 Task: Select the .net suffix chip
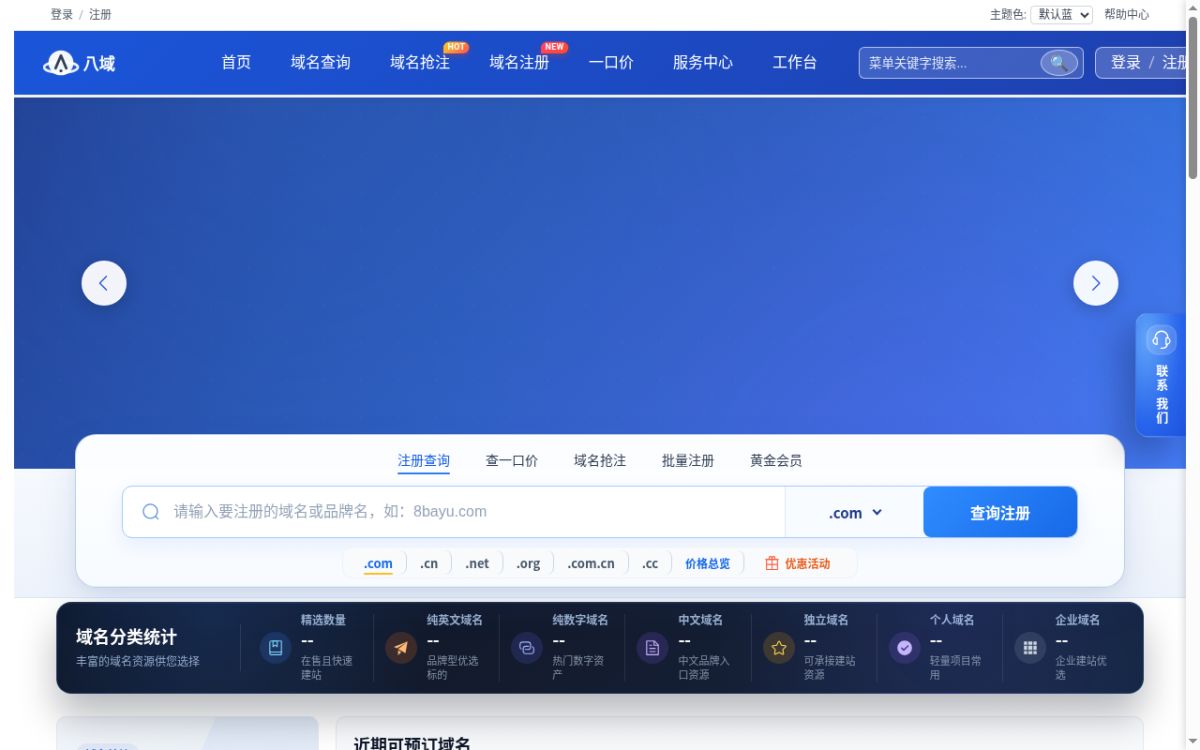477,564
